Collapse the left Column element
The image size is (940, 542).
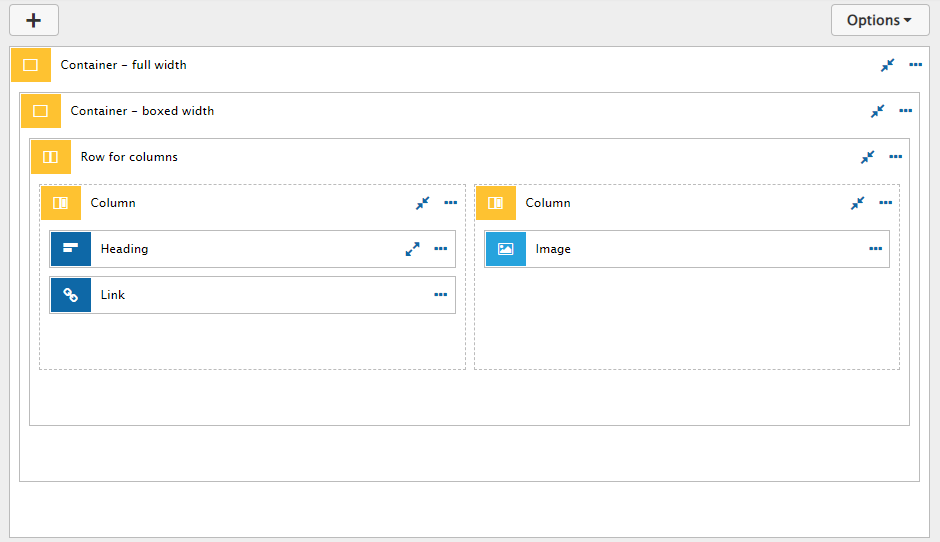423,203
